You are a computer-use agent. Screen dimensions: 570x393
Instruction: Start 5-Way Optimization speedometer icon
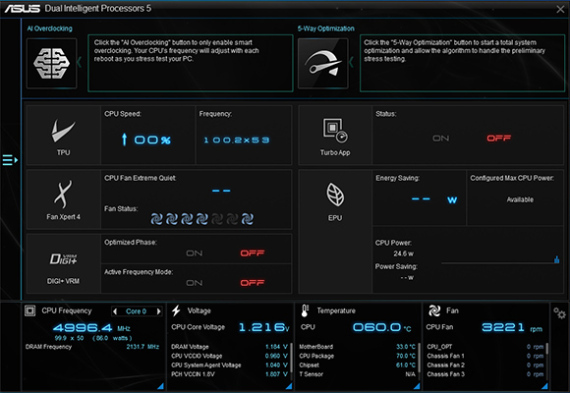click(x=323, y=63)
